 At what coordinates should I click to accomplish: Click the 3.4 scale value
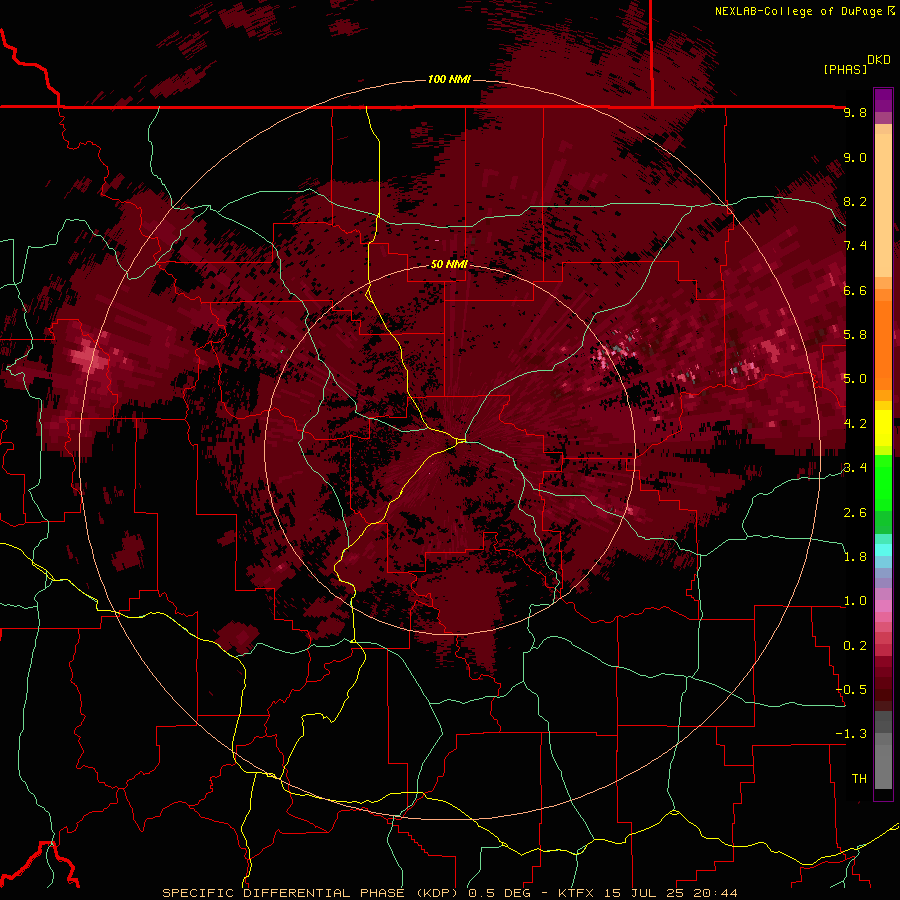(x=855, y=468)
